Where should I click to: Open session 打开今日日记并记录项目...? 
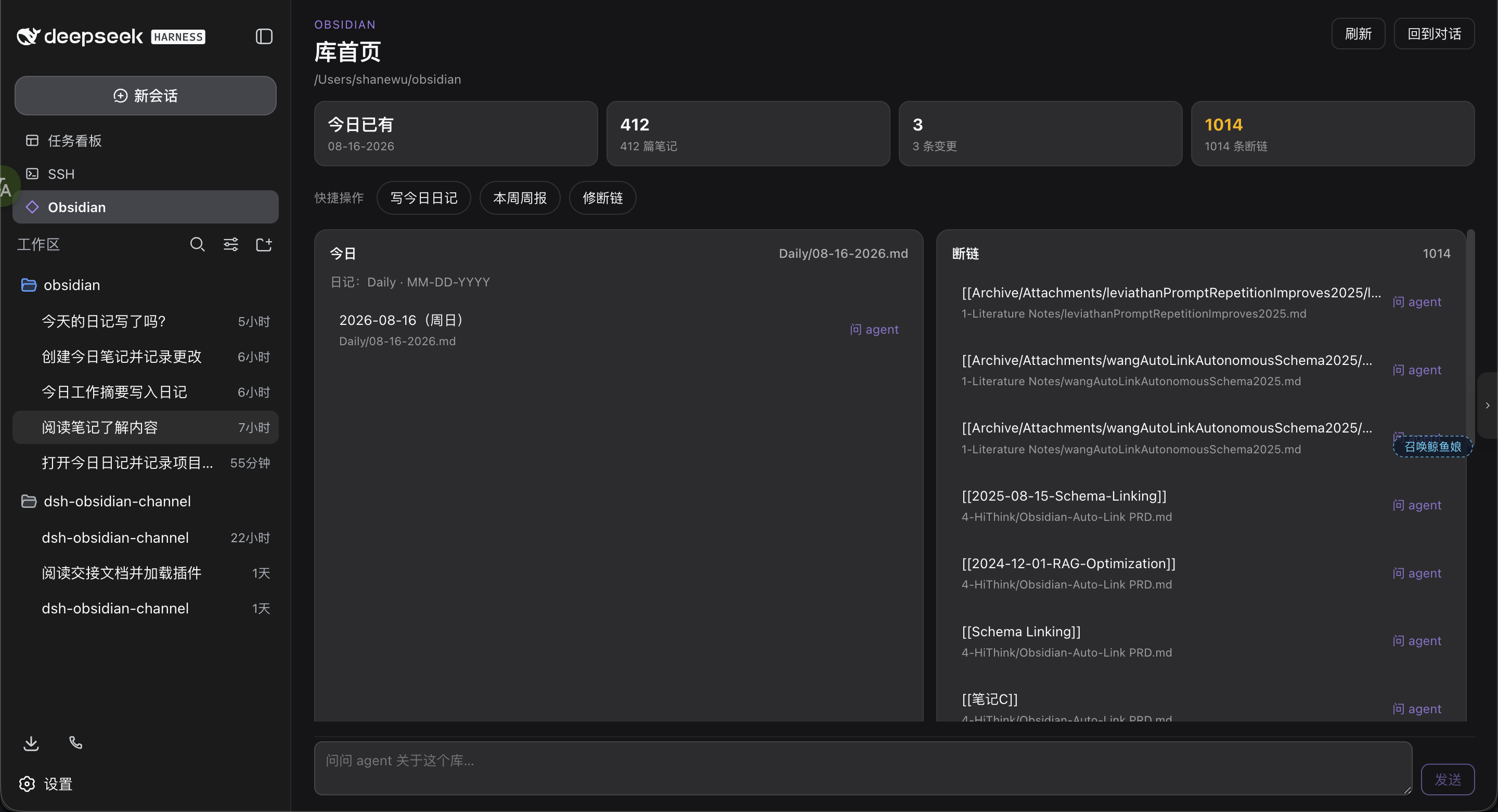[x=146, y=463]
